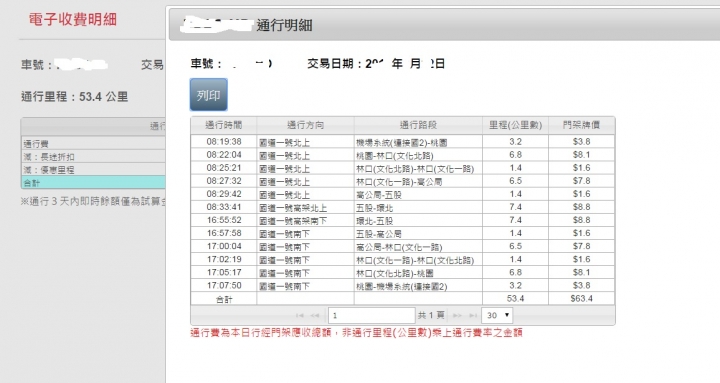Sort by the 通行時間 column header
Image resolution: width=720 pixels, height=383 pixels.
coord(224,125)
